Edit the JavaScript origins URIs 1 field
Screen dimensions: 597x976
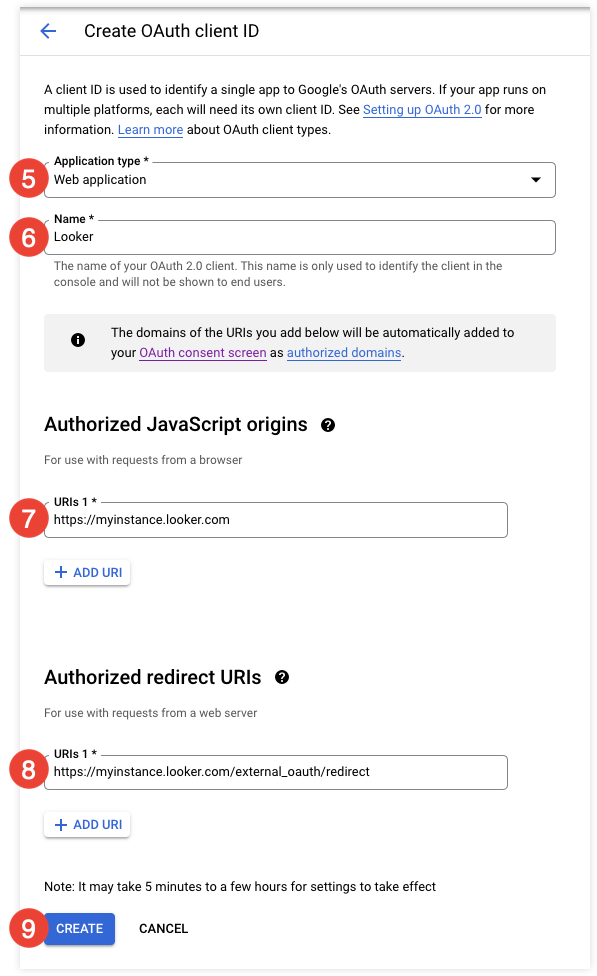[x=276, y=520]
